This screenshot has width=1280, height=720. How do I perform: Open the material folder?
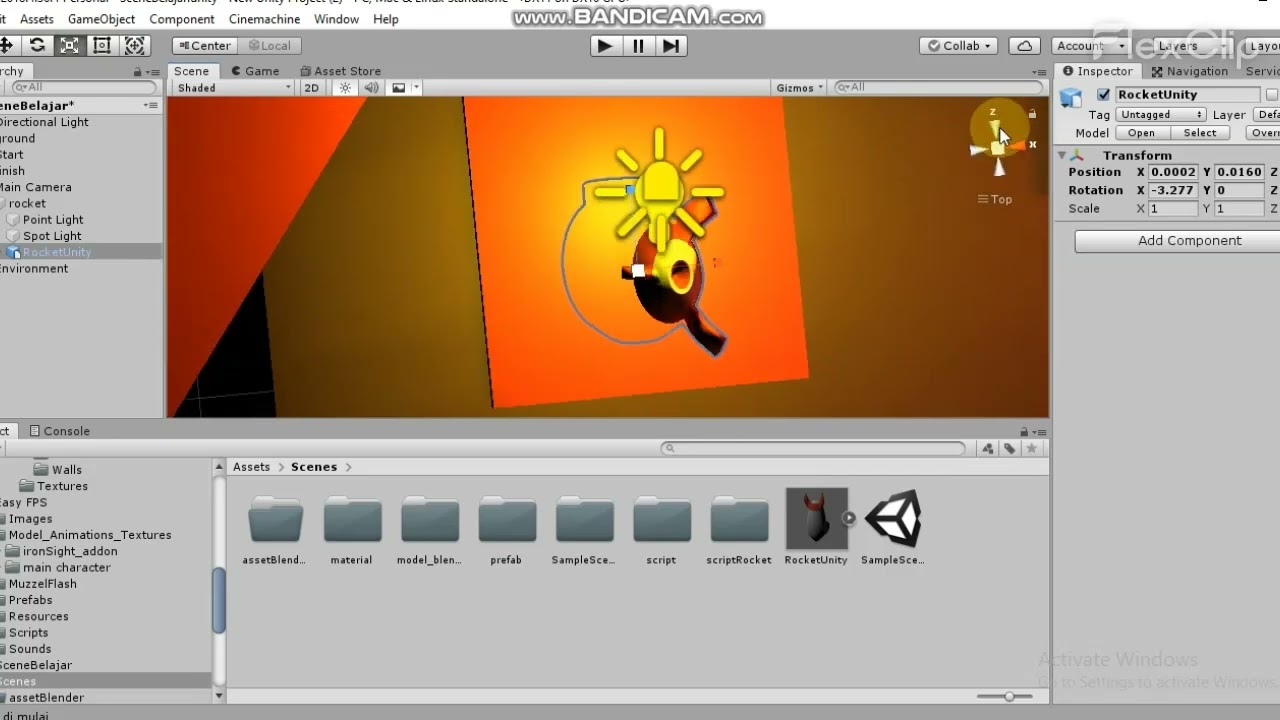pyautogui.click(x=351, y=528)
